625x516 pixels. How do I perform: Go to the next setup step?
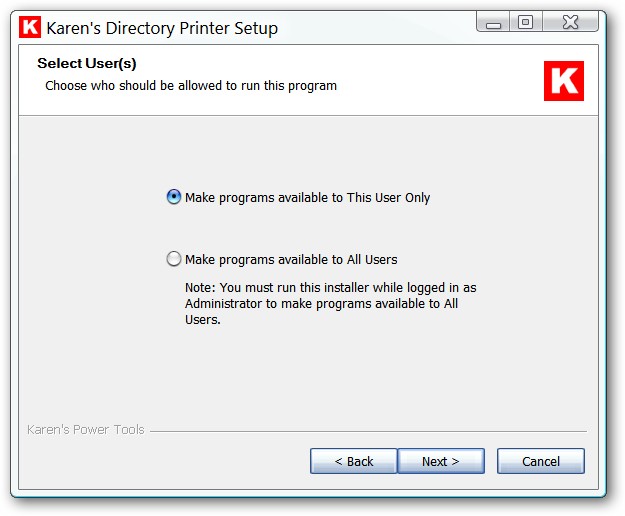tap(441, 461)
